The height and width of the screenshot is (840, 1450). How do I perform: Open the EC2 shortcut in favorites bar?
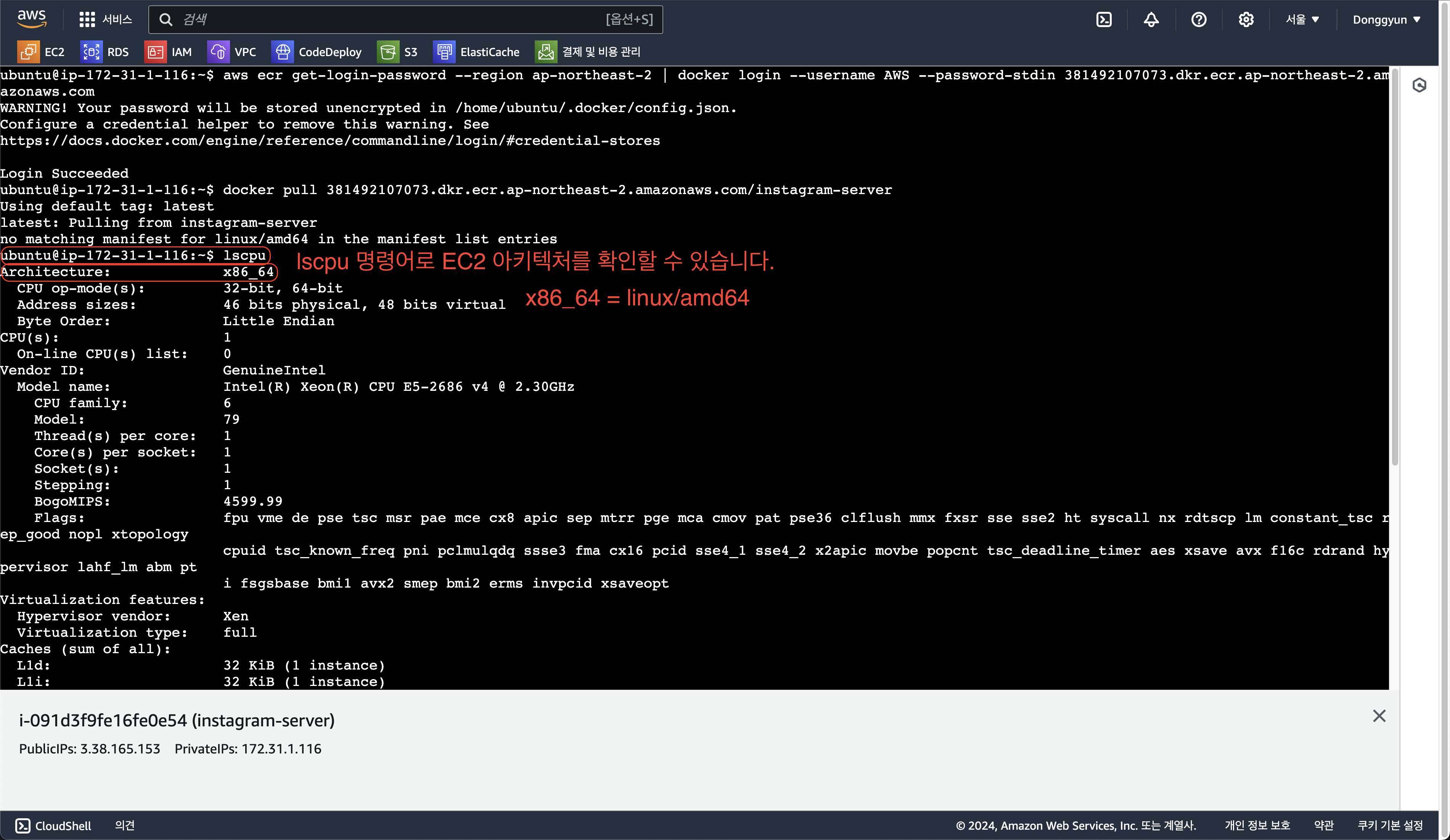(42, 52)
